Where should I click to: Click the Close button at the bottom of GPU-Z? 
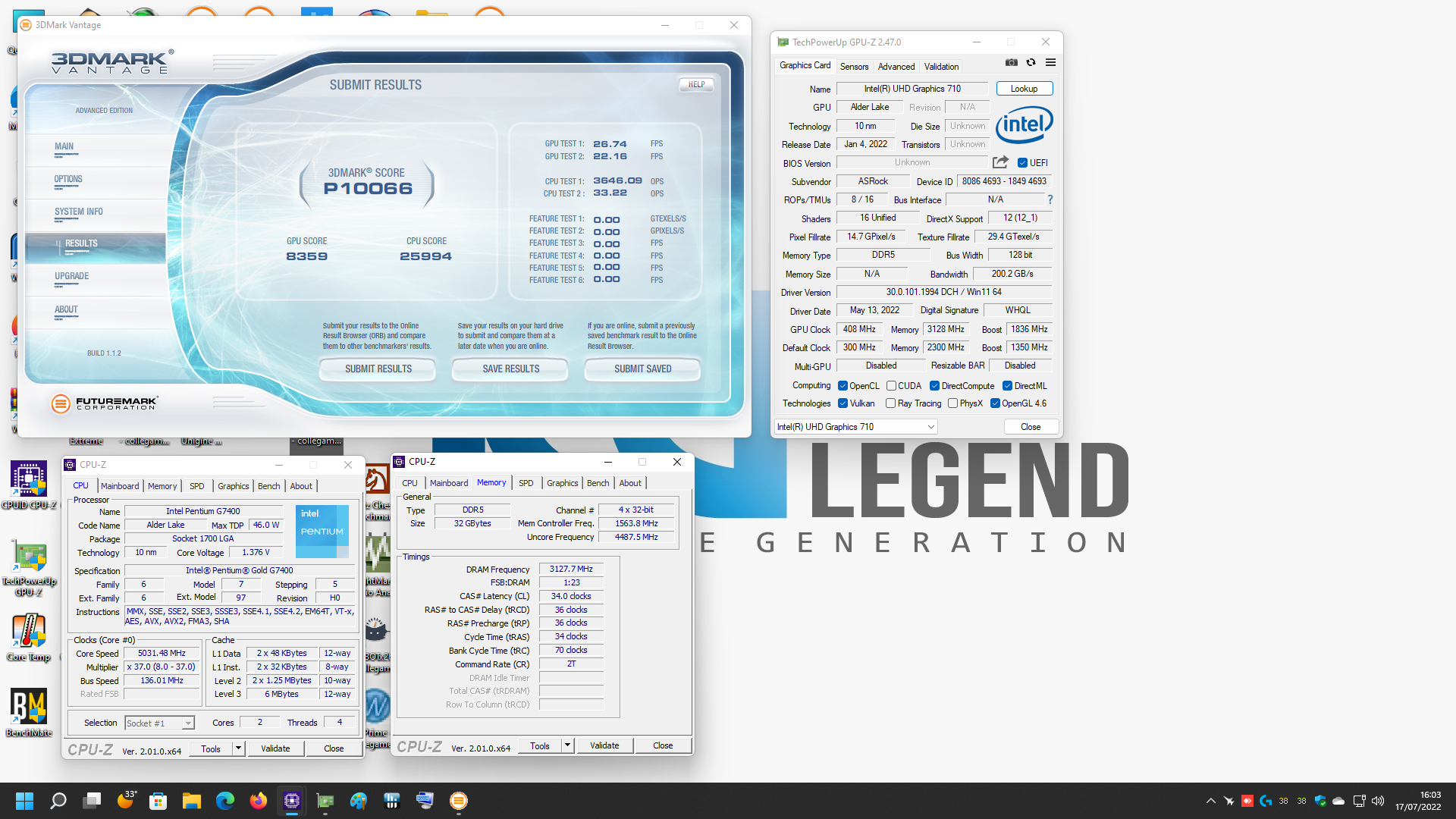pos(1031,427)
